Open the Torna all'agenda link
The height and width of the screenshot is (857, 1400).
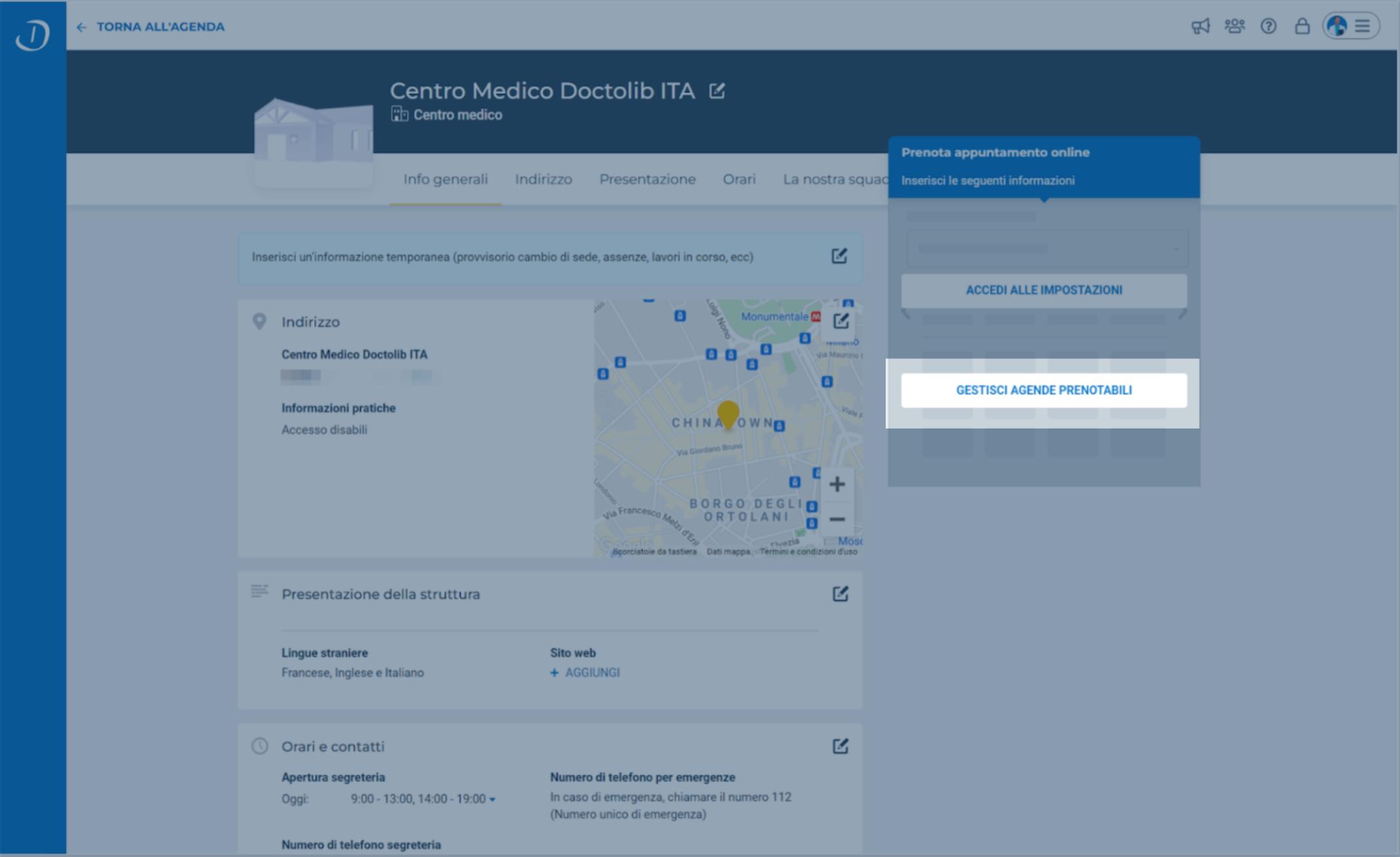pos(160,27)
